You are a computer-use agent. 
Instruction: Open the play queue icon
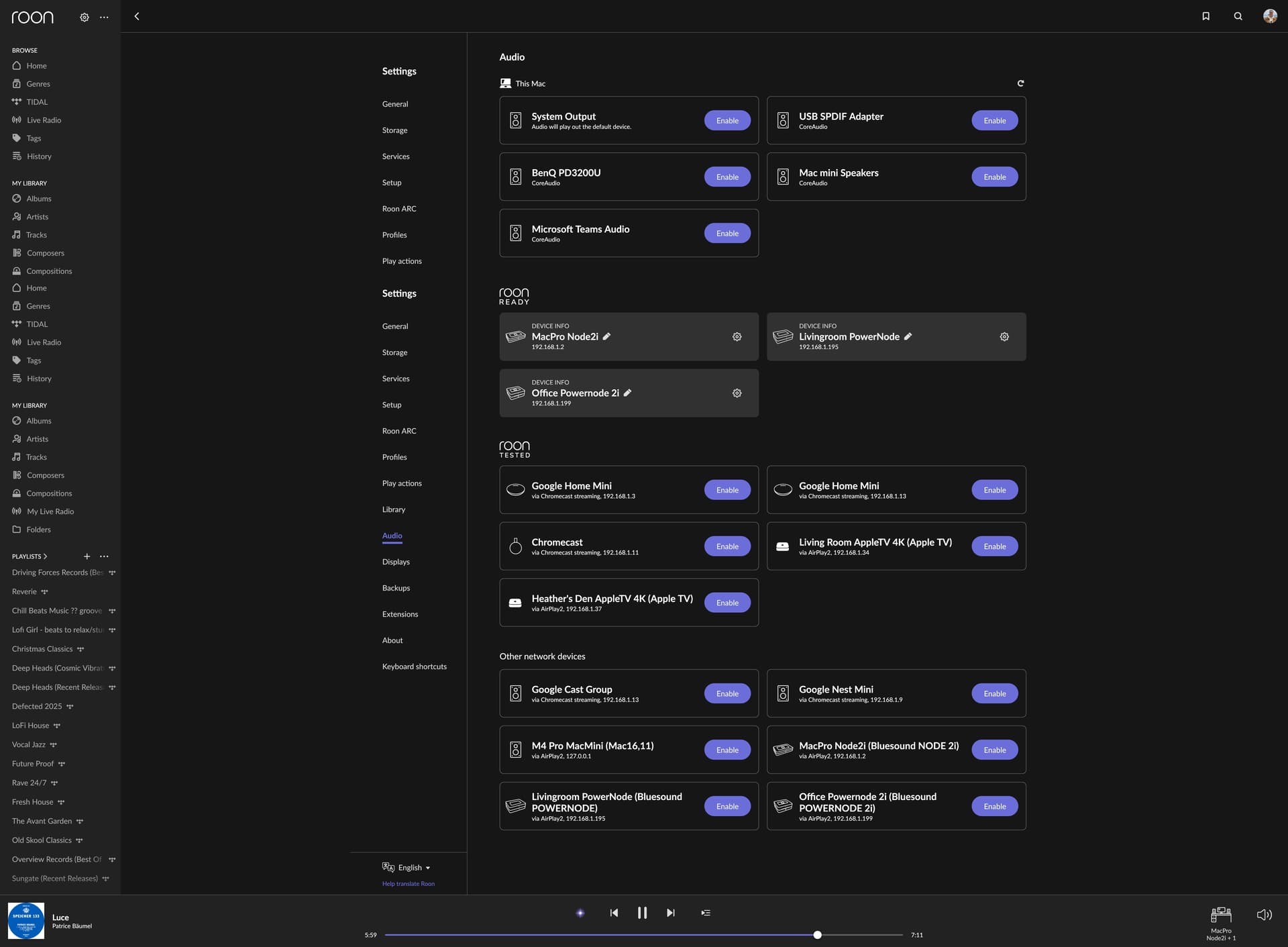706,913
